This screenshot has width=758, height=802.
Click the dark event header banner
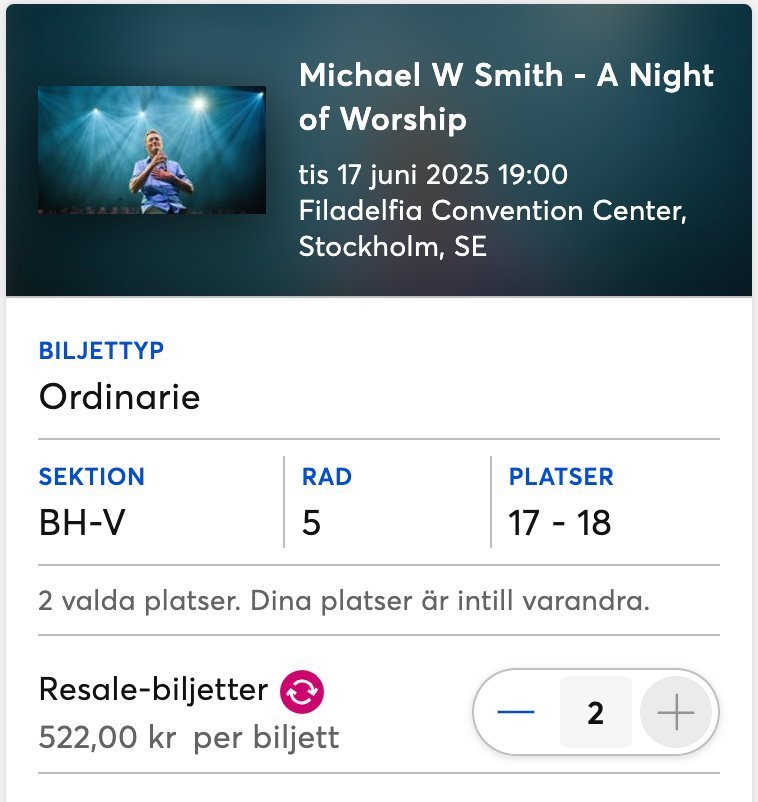coord(379,150)
